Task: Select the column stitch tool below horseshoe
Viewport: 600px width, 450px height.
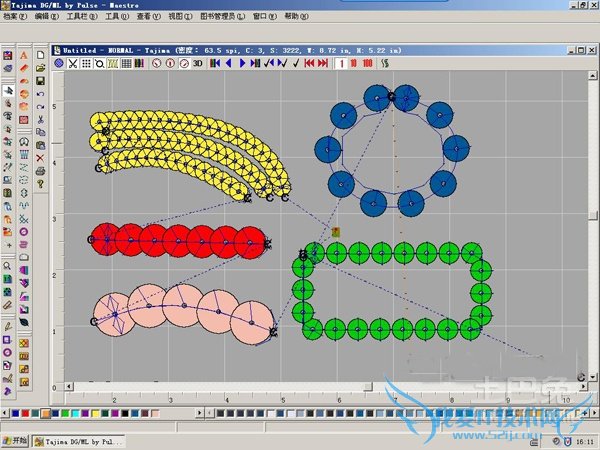Action: pyautogui.click(x=24, y=154)
